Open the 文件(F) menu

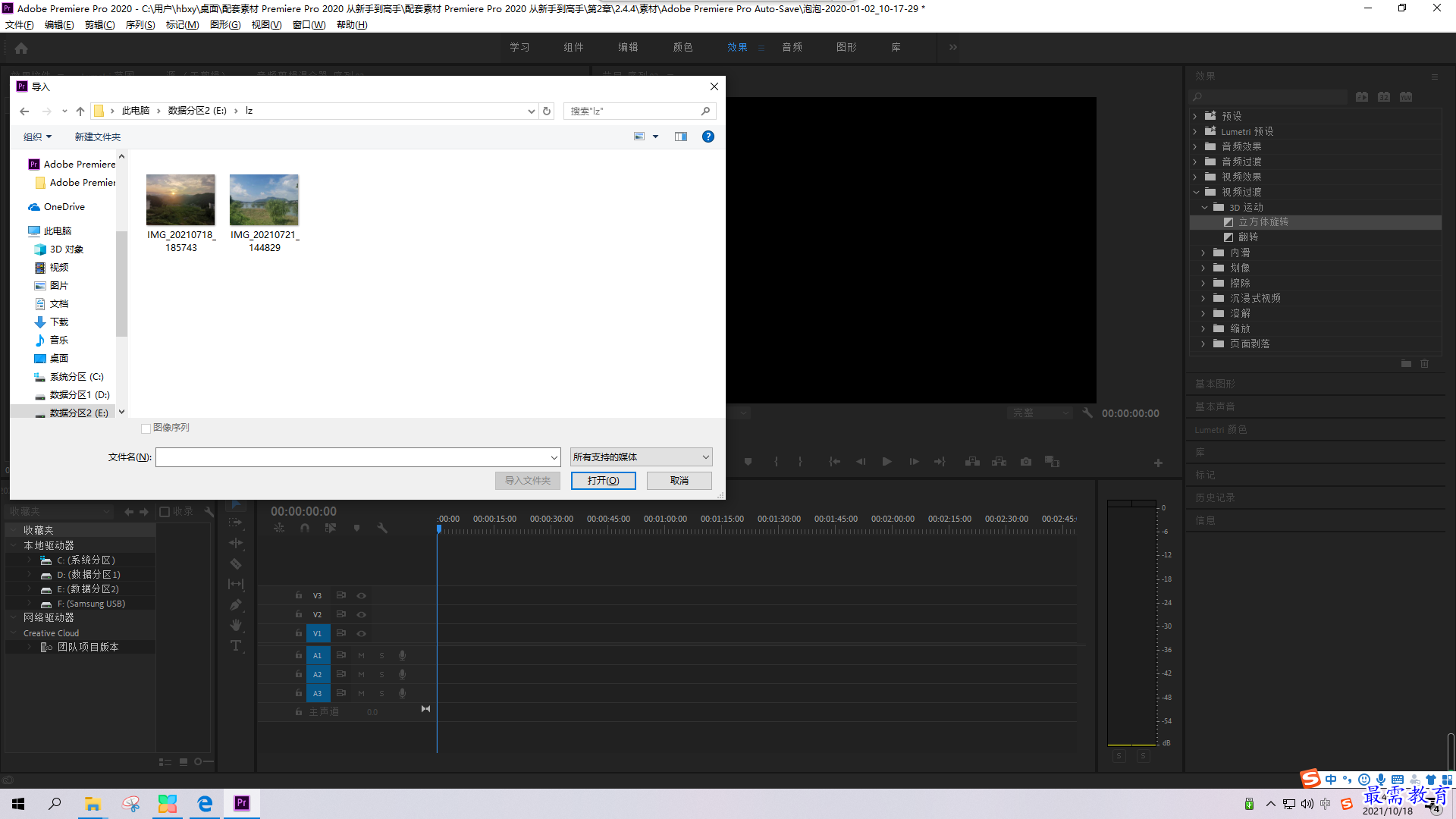[20, 25]
